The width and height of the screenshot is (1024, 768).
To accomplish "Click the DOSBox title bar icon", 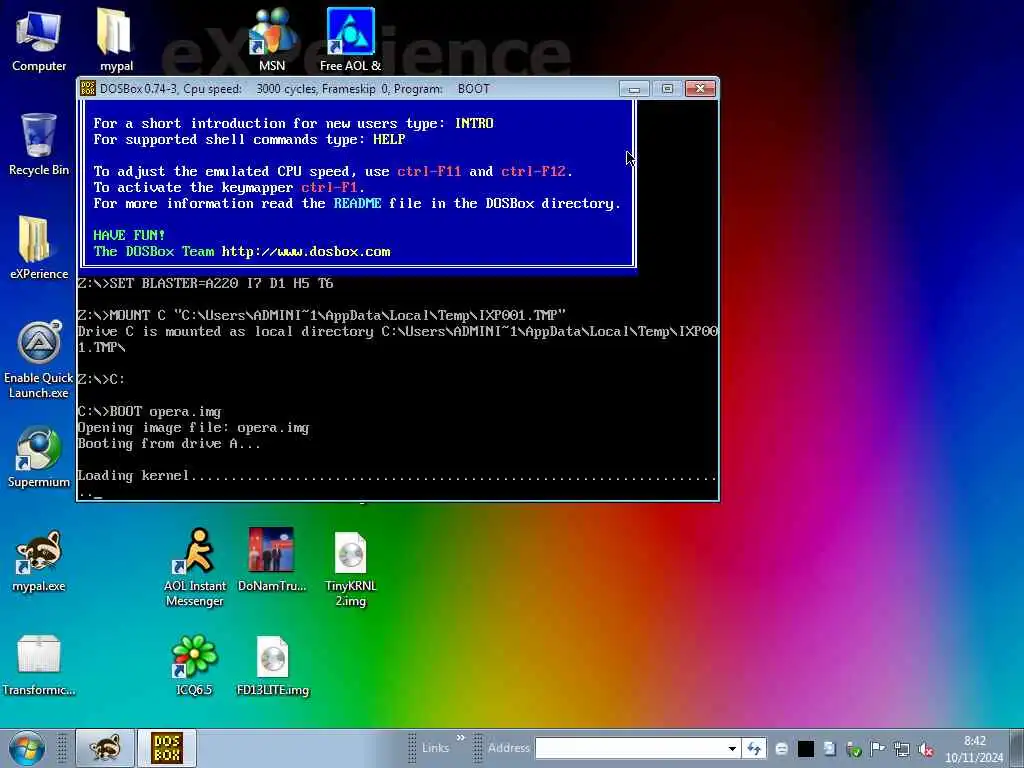I will click(x=88, y=88).
